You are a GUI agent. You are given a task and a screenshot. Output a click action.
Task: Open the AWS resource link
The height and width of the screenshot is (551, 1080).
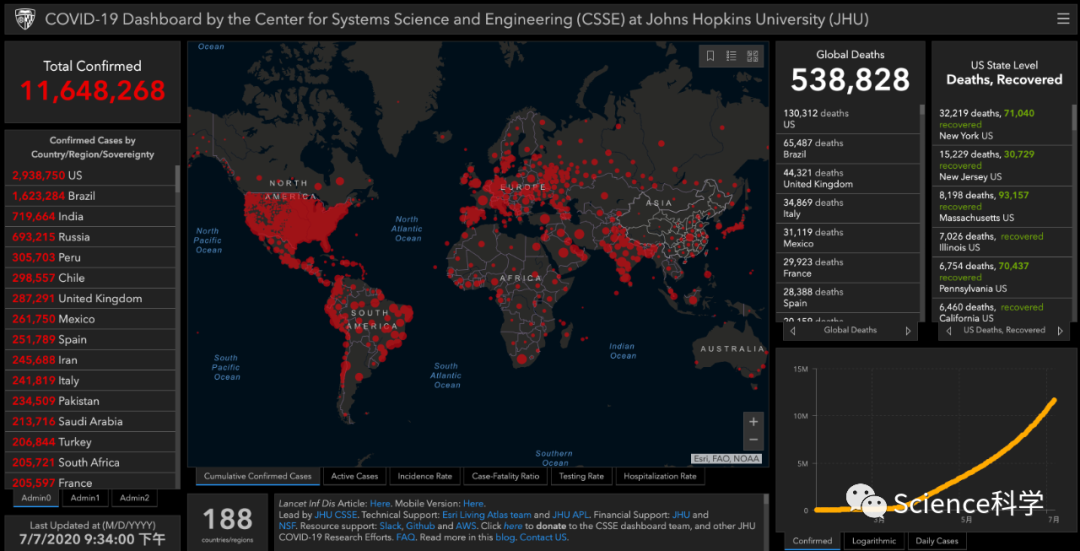pyautogui.click(x=465, y=526)
